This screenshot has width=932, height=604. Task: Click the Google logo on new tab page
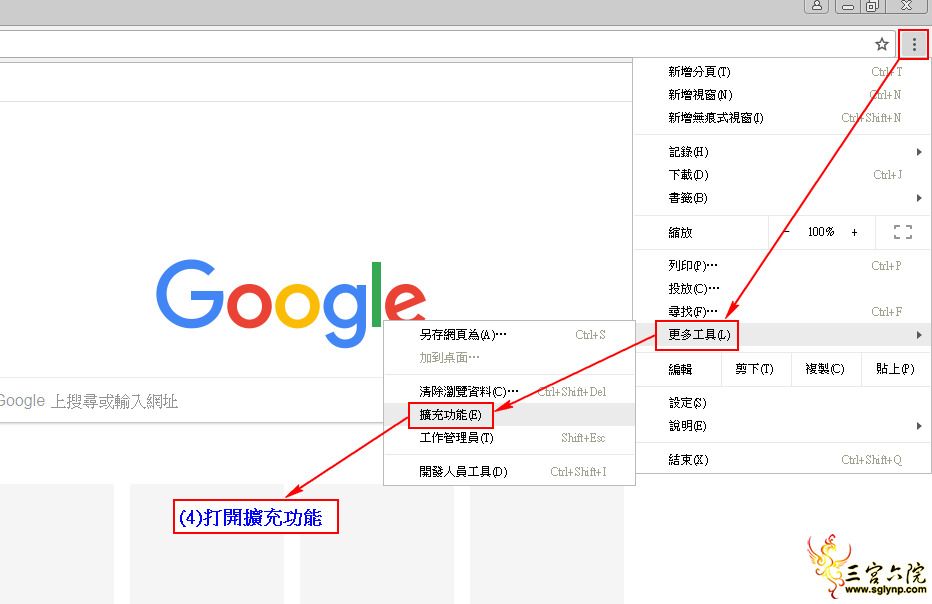pyautogui.click(x=291, y=303)
